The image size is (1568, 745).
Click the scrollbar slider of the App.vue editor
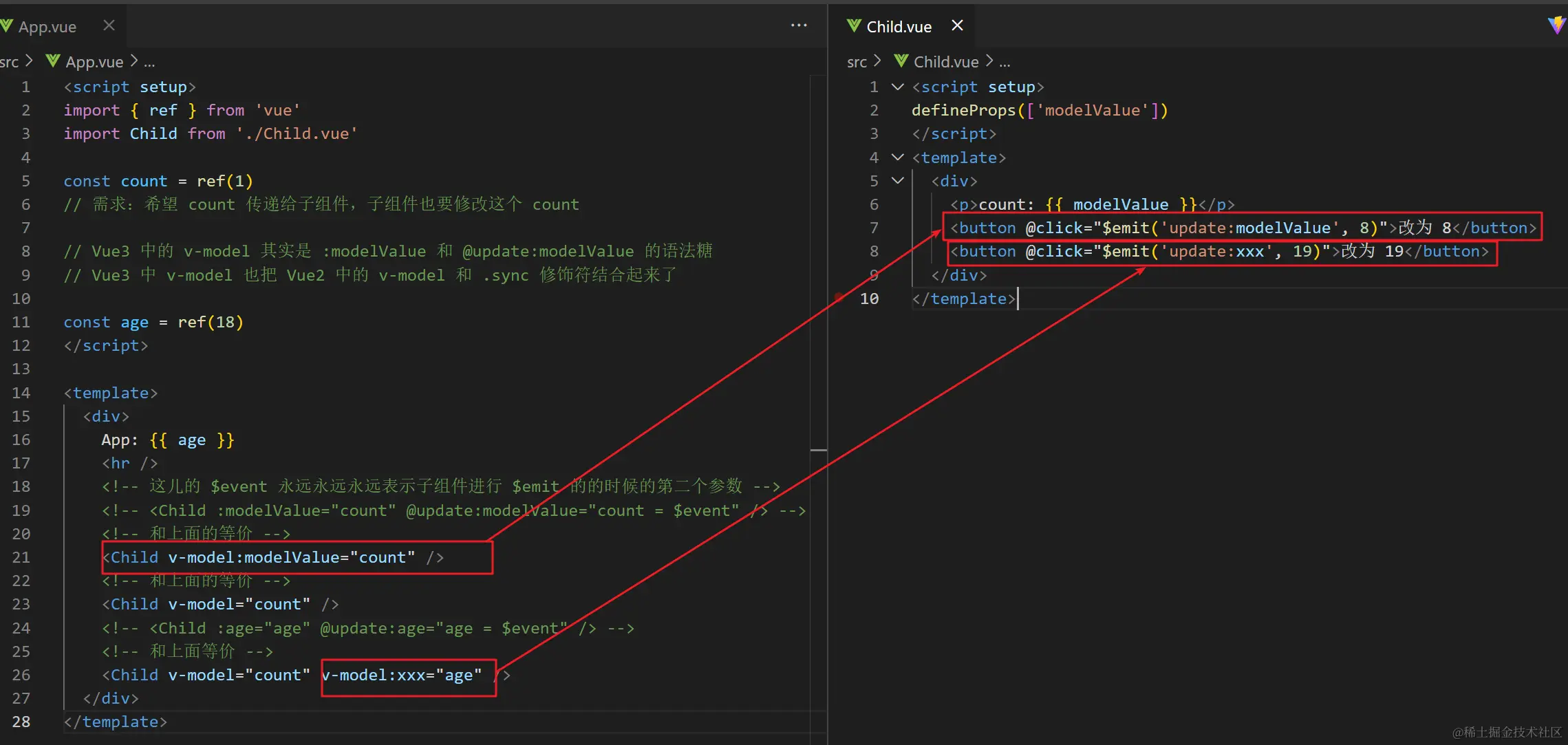818,450
